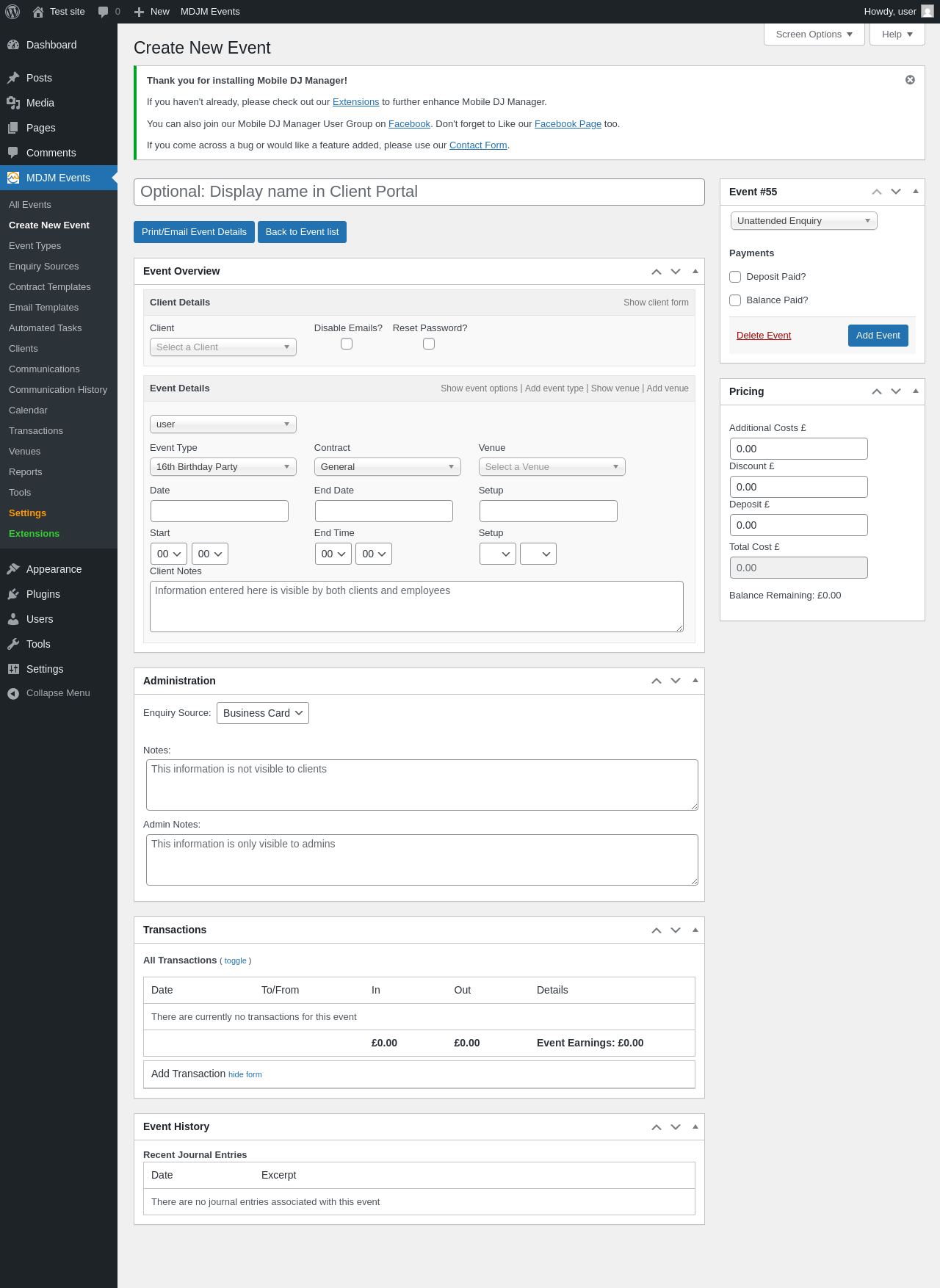
Task: Click the WordPress logo icon
Action: pyautogui.click(x=12, y=12)
